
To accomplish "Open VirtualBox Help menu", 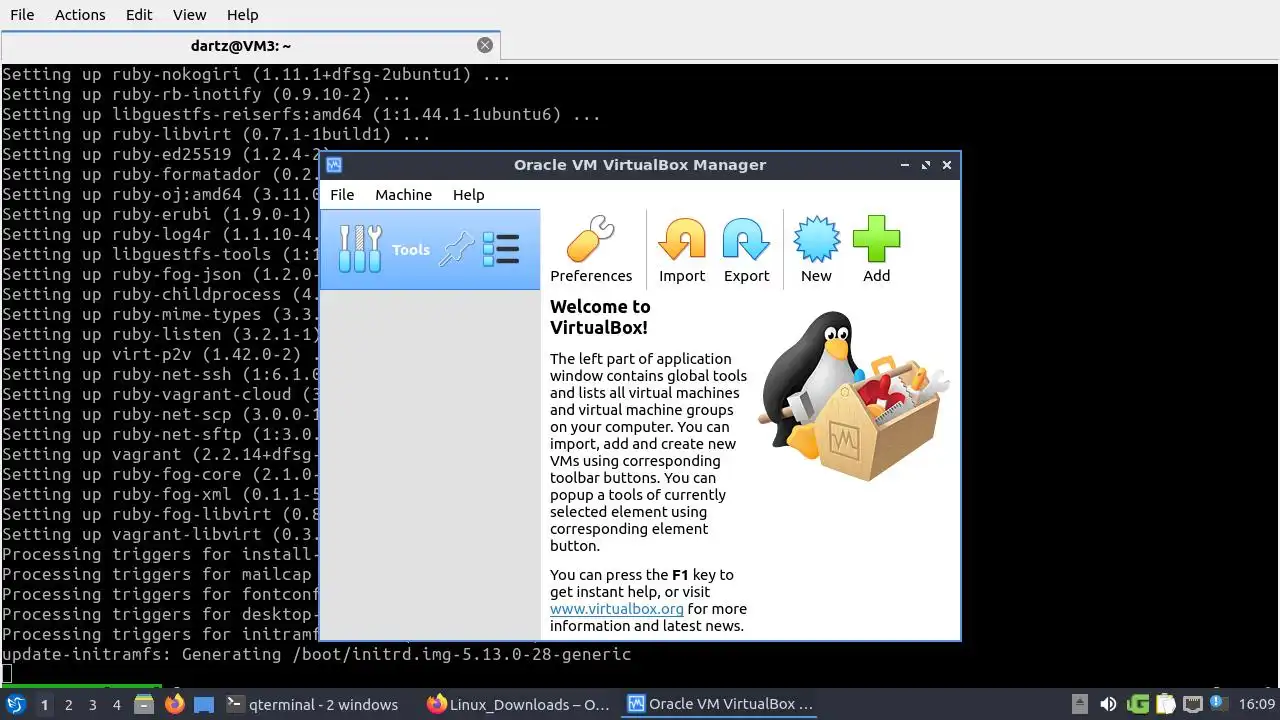I will pos(468,195).
